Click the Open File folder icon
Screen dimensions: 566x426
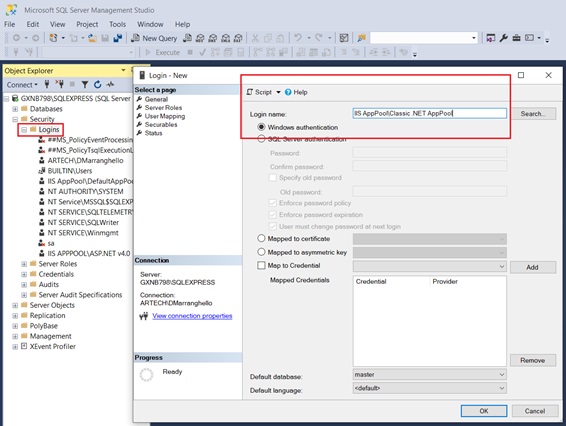coord(92,38)
